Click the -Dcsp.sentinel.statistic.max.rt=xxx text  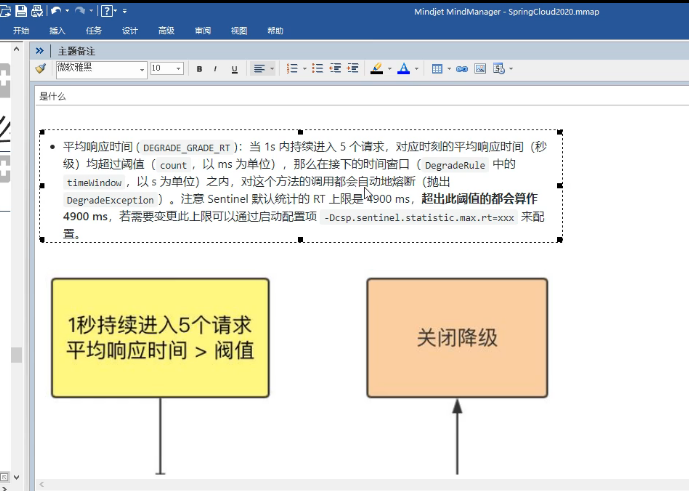(x=419, y=218)
